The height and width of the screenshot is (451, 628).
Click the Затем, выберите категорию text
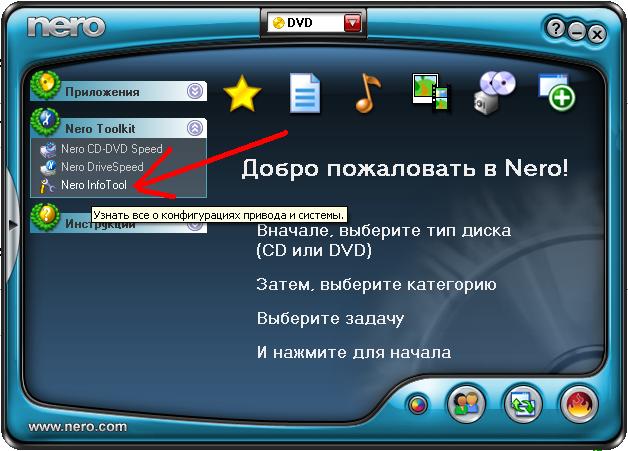(376, 285)
